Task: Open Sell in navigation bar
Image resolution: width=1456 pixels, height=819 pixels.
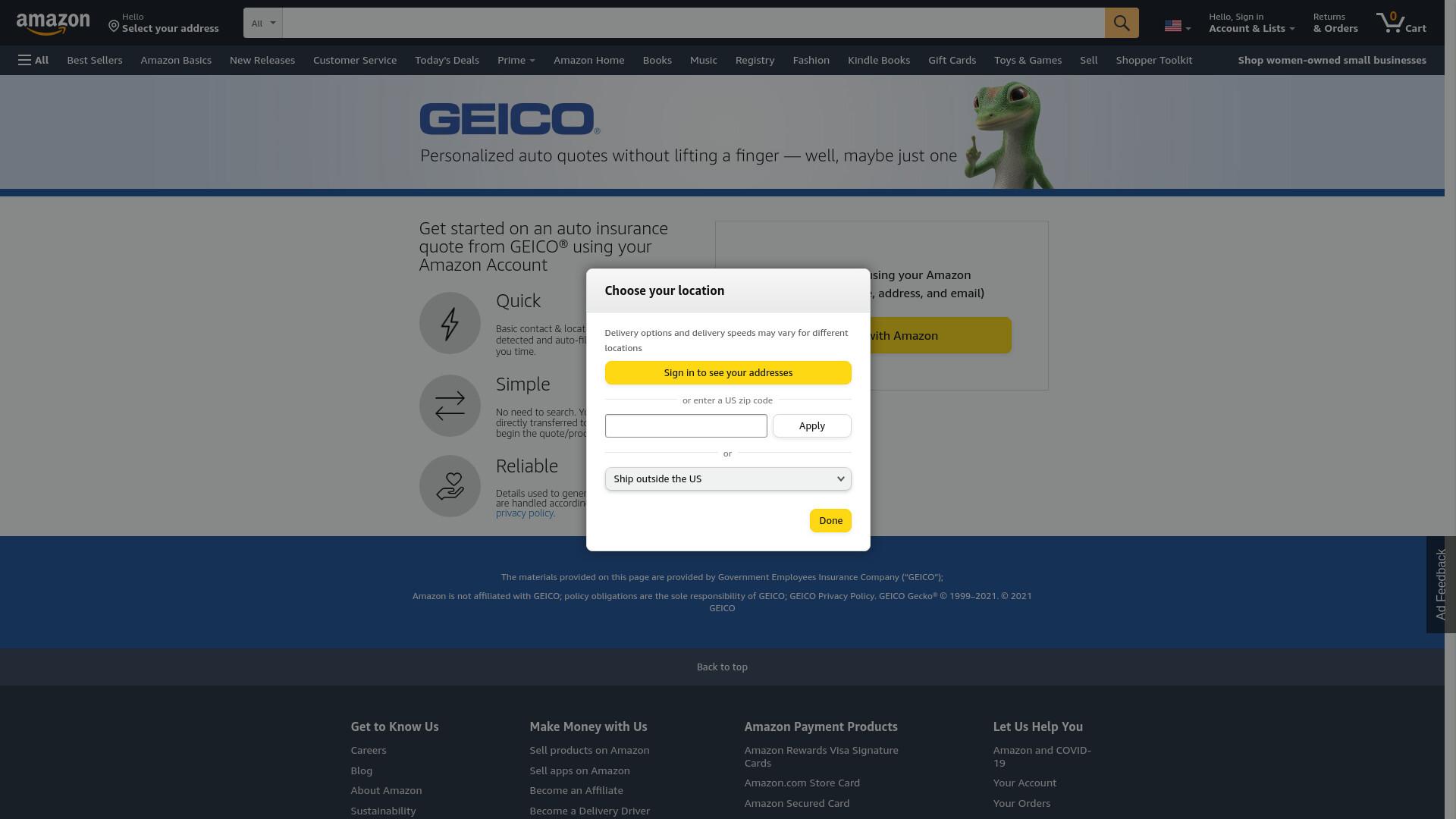Action: click(1089, 60)
